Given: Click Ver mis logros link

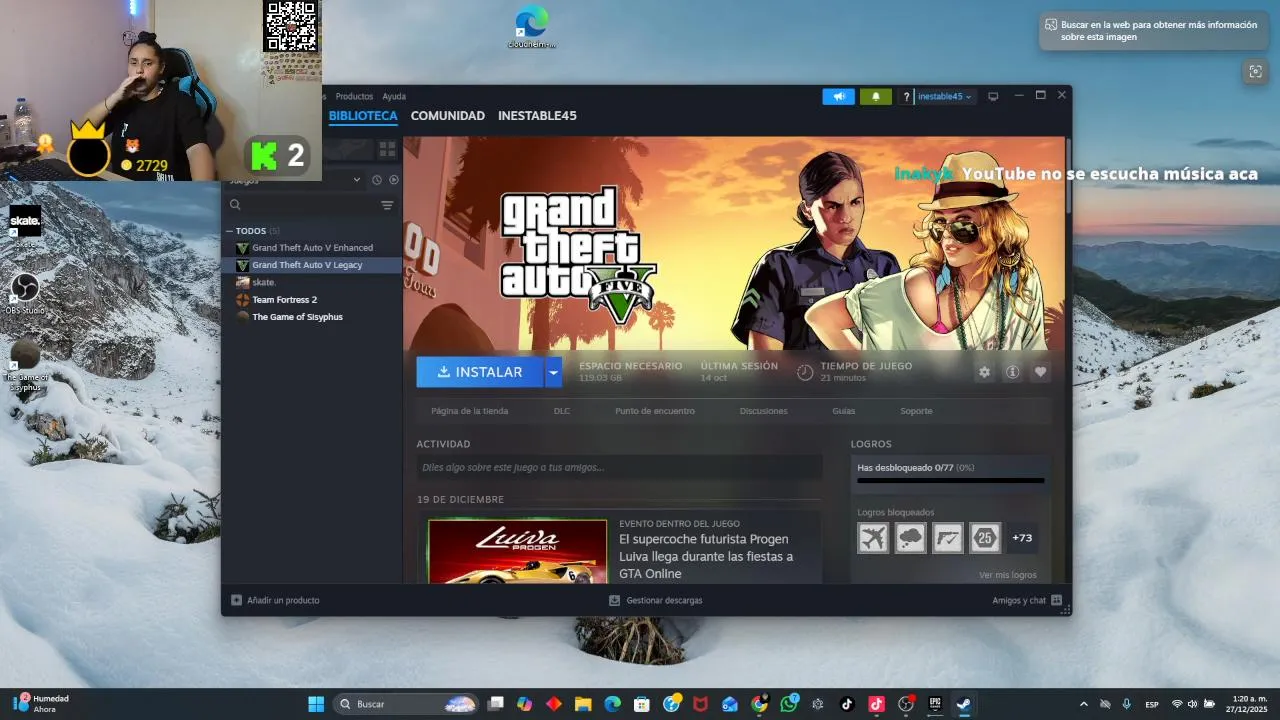Looking at the screenshot, I should click(x=1008, y=575).
